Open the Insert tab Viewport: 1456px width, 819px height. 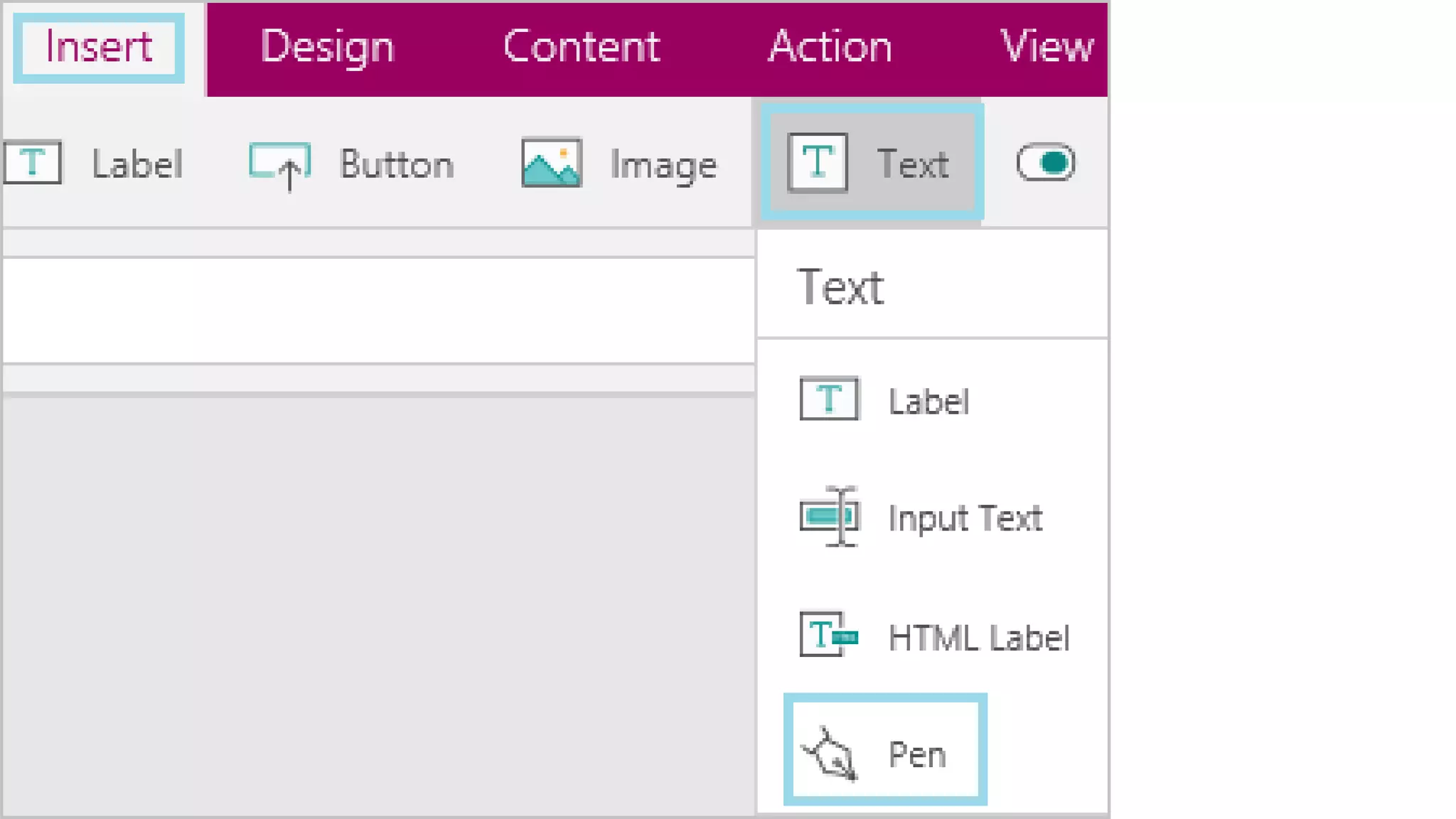coord(99,47)
